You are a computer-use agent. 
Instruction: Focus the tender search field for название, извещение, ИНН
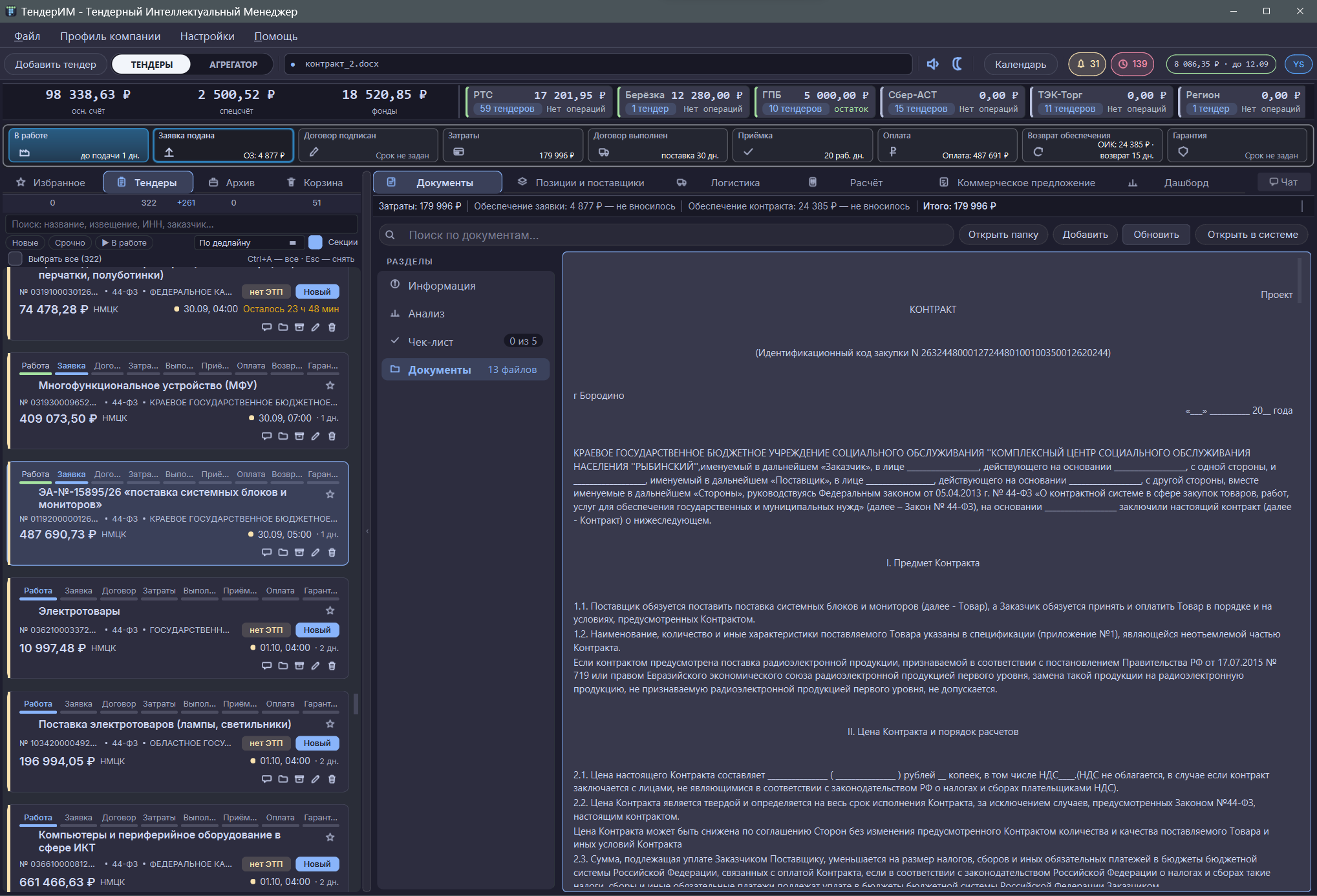(x=181, y=224)
